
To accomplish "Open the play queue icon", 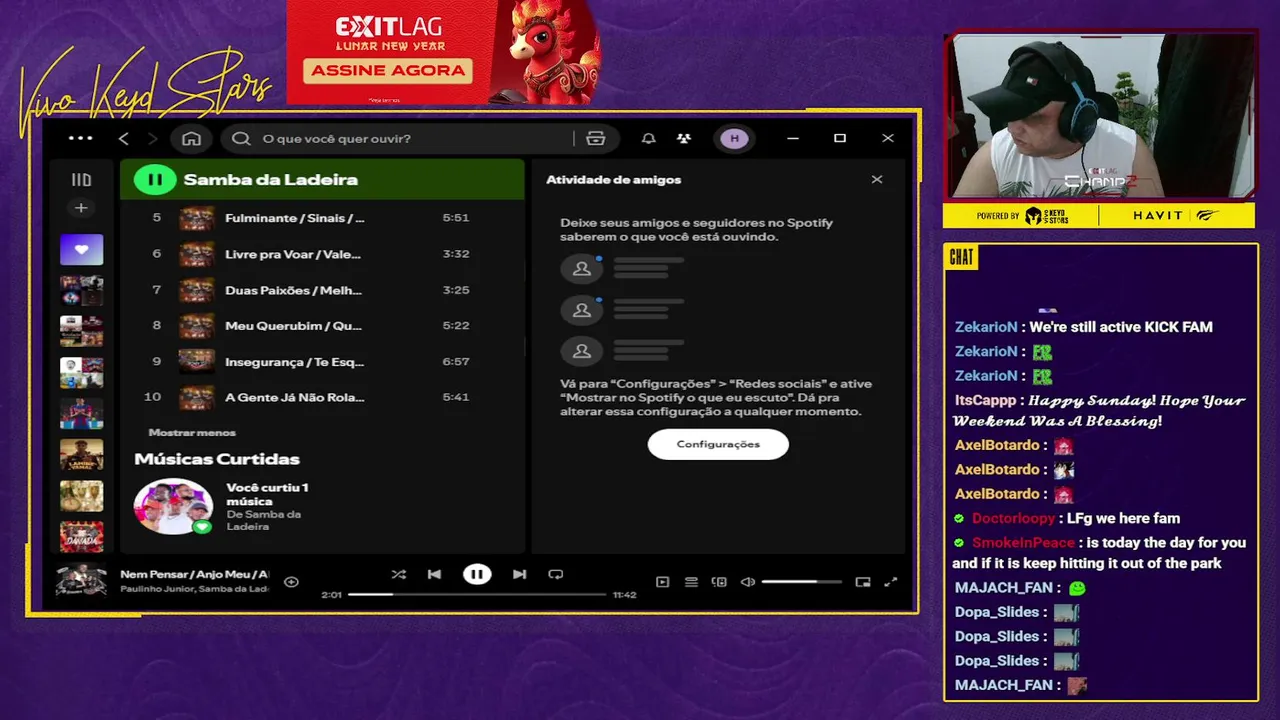I will pyautogui.click(x=691, y=582).
